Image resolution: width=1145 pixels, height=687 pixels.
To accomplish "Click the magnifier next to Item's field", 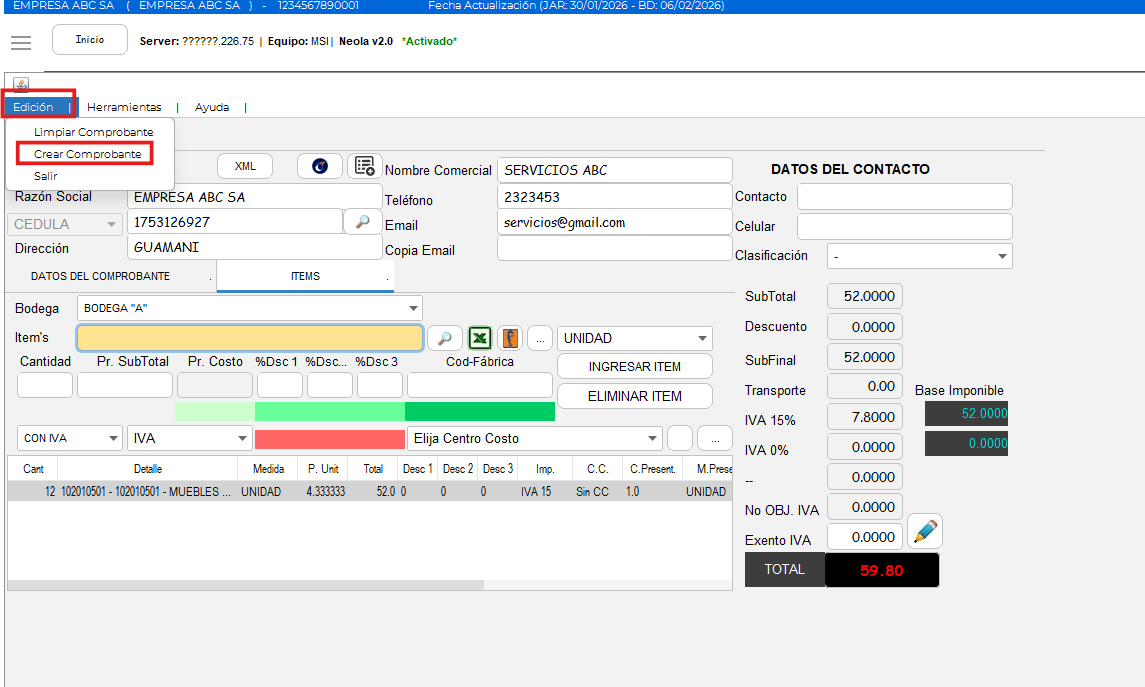I will click(445, 338).
